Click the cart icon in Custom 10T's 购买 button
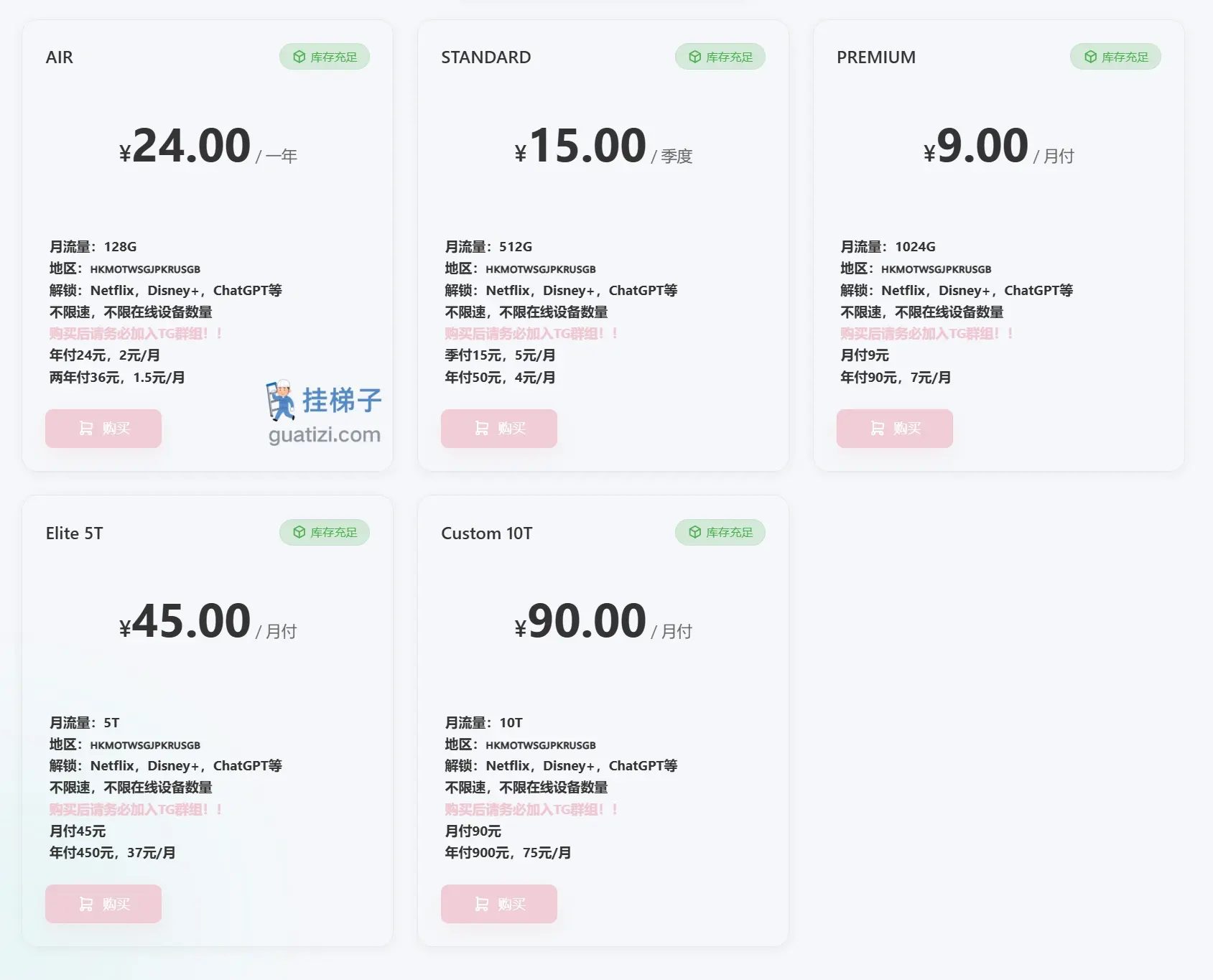The height and width of the screenshot is (980, 1213). pyautogui.click(x=480, y=904)
